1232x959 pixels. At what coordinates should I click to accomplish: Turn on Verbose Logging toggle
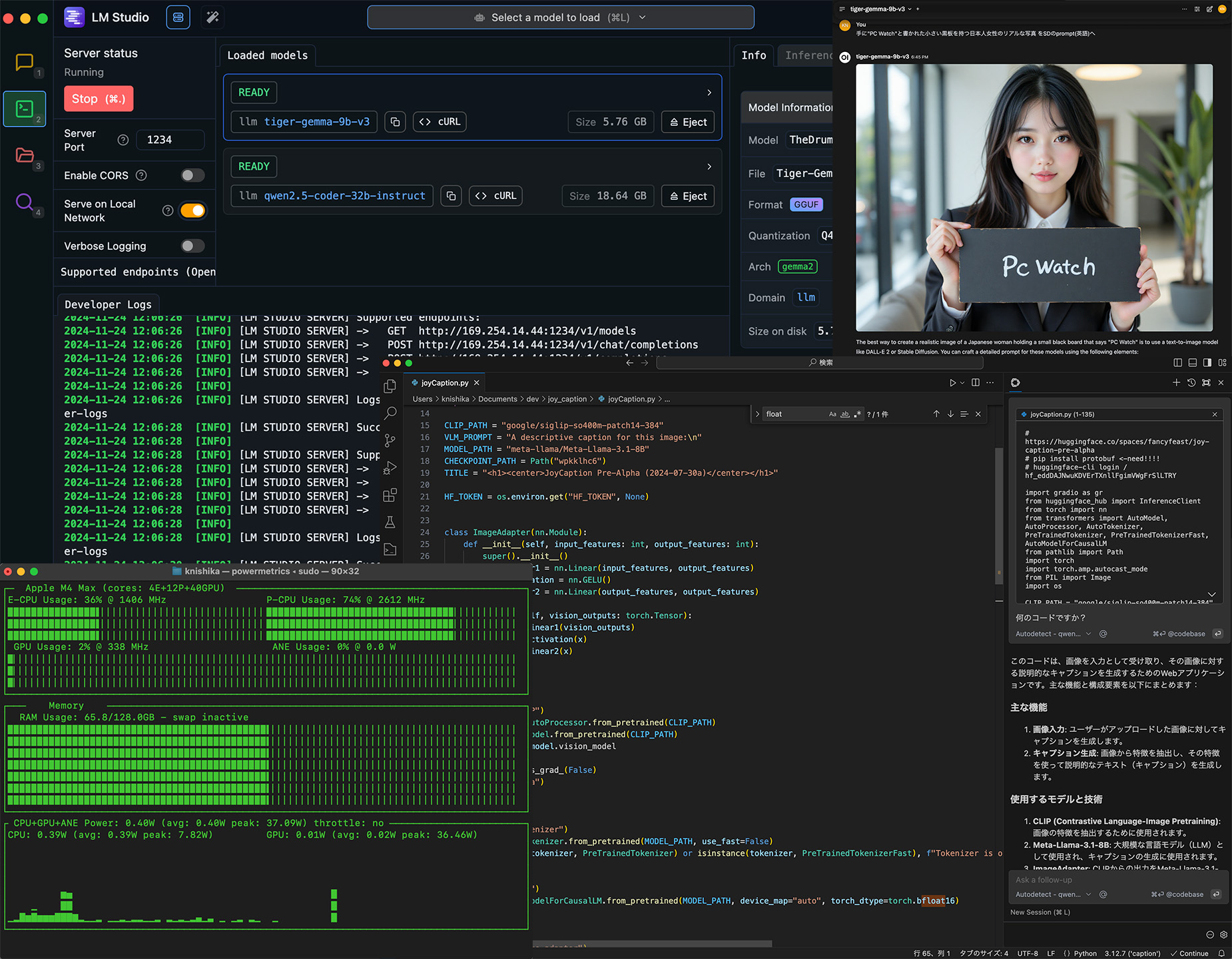pyautogui.click(x=192, y=246)
